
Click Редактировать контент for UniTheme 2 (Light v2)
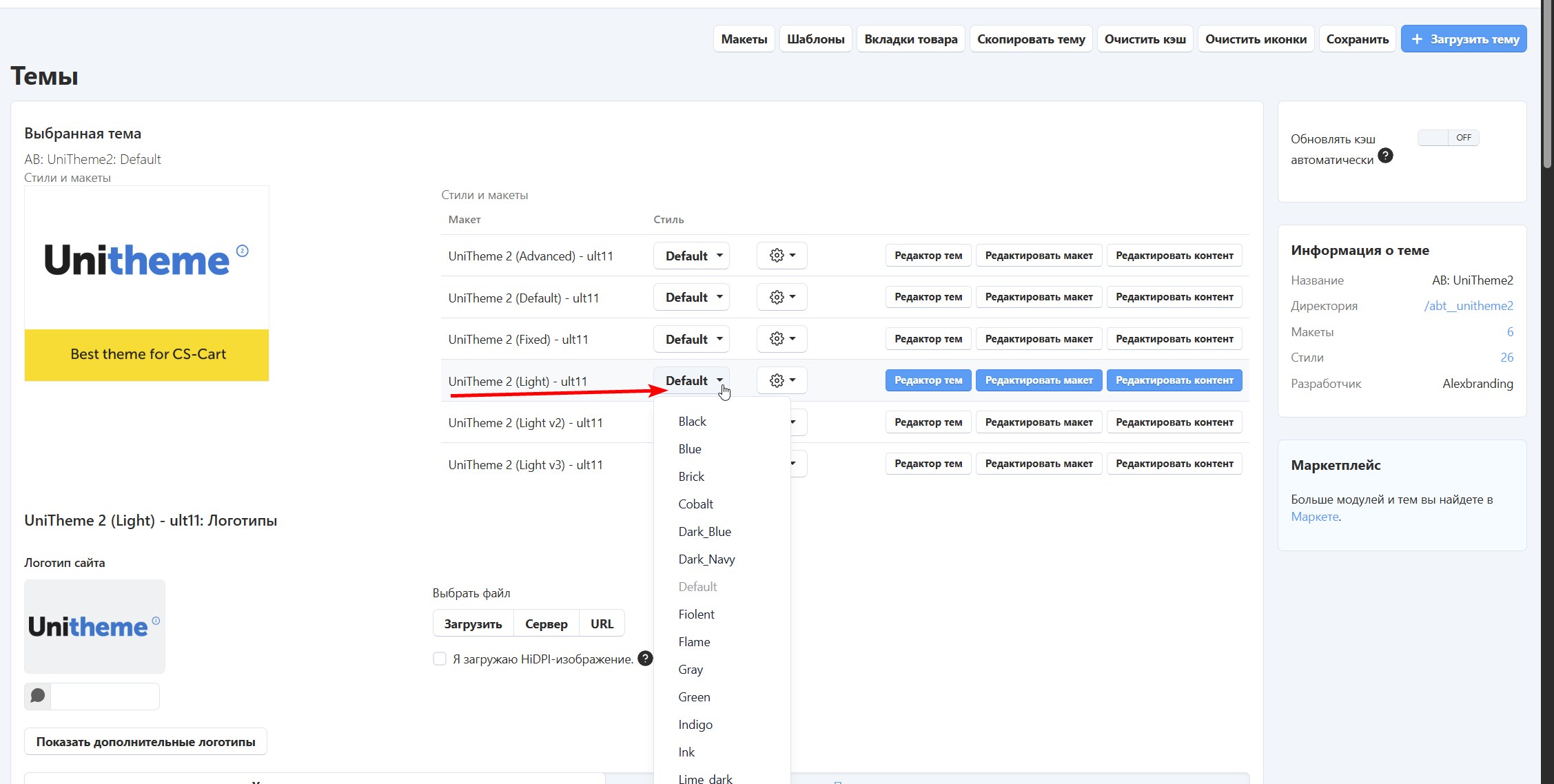tap(1174, 422)
